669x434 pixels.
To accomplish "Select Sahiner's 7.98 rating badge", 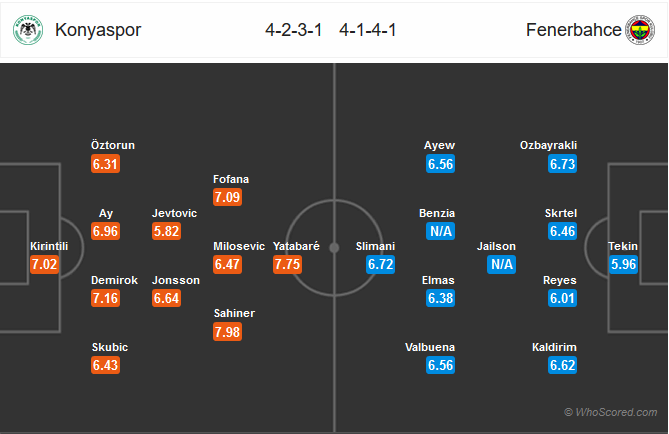I will tap(227, 332).
